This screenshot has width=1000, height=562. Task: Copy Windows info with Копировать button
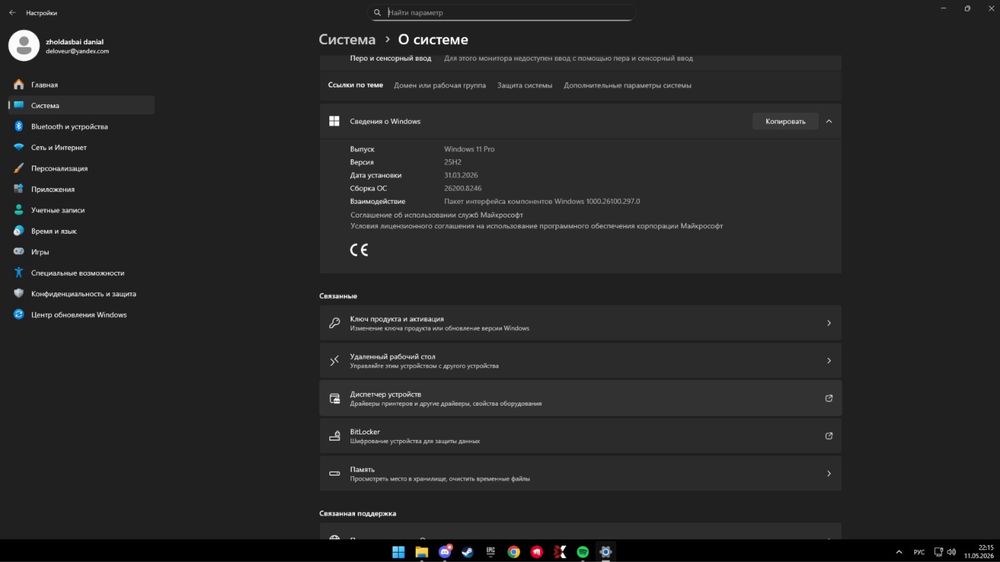click(x=785, y=121)
